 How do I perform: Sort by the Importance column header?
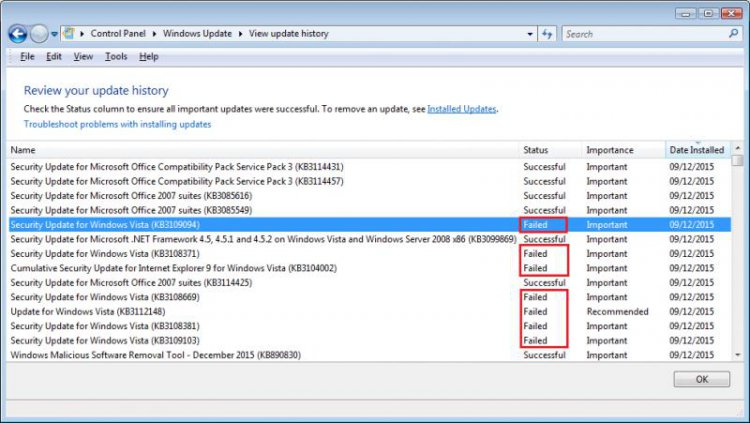point(623,150)
